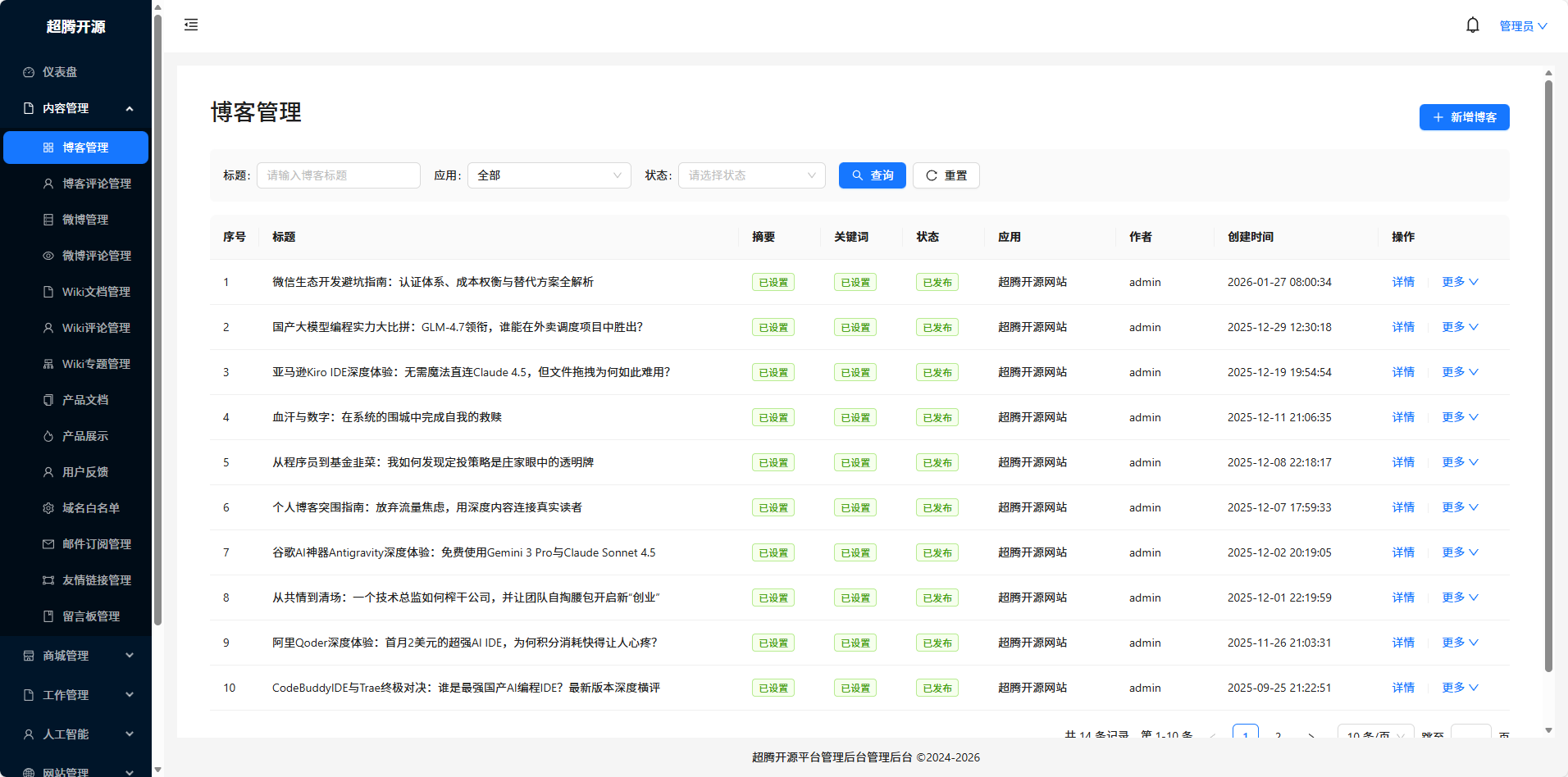Open the 管理员 account dropdown
Viewport: 1568px width, 777px height.
click(1522, 25)
